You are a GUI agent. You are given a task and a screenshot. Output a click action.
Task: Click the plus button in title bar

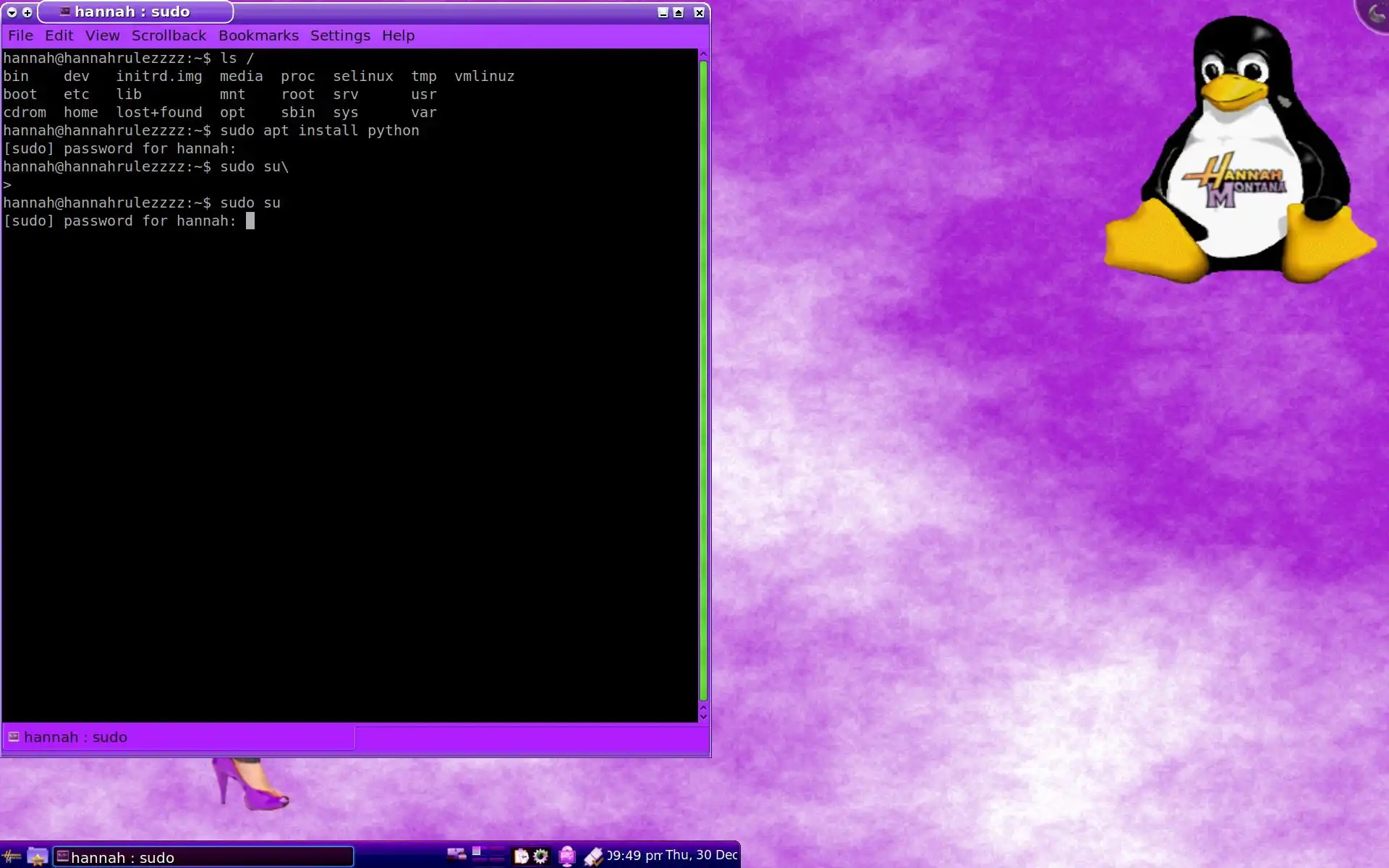(27, 12)
